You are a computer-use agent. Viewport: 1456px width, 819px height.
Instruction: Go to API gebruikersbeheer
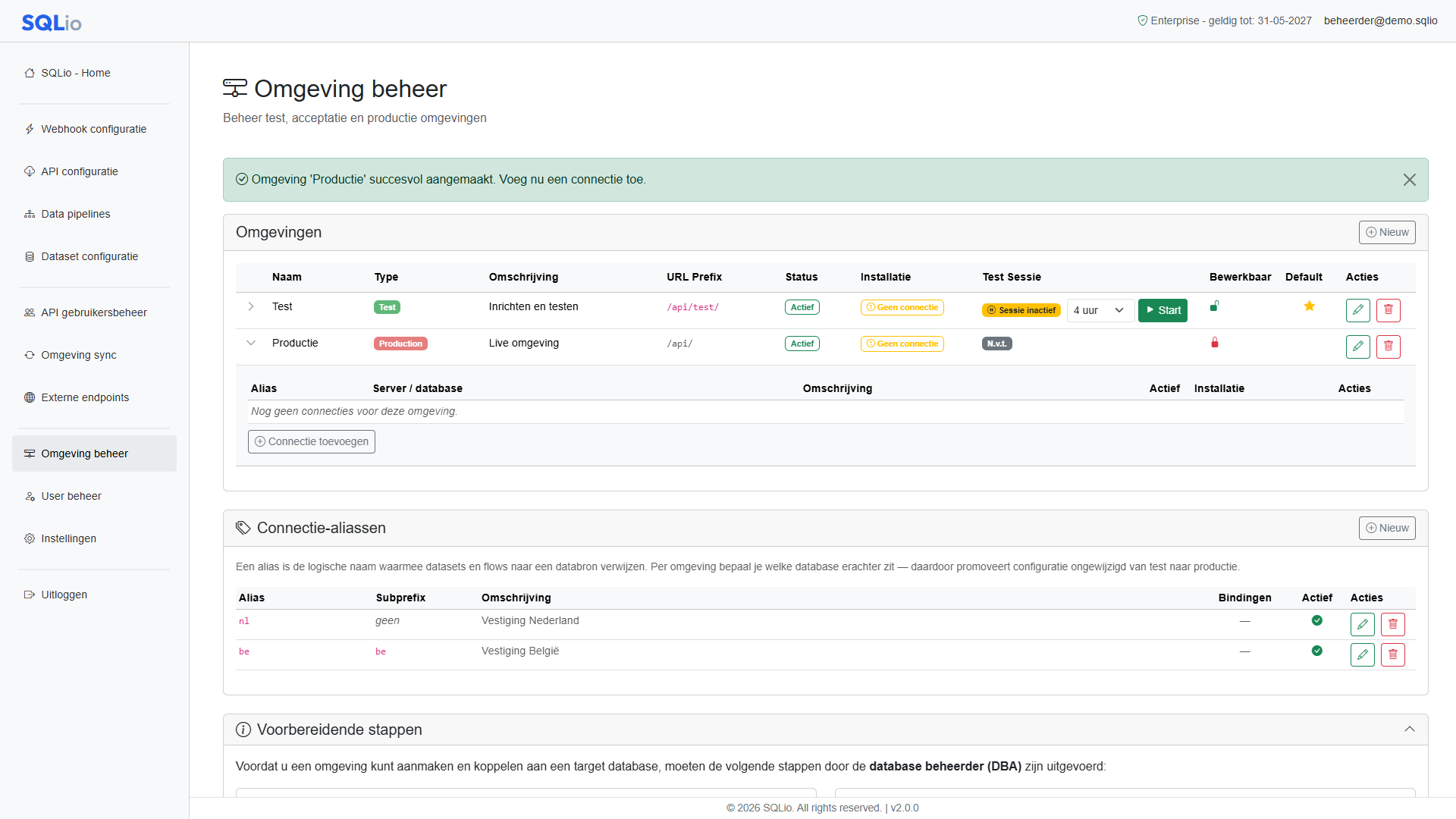(94, 312)
